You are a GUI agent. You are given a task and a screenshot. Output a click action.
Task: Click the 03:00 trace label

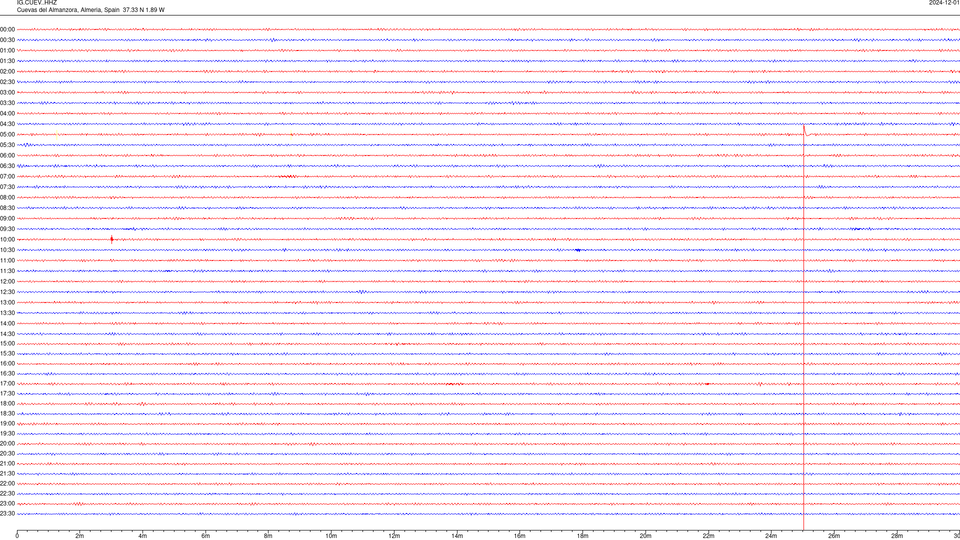(x=7, y=92)
